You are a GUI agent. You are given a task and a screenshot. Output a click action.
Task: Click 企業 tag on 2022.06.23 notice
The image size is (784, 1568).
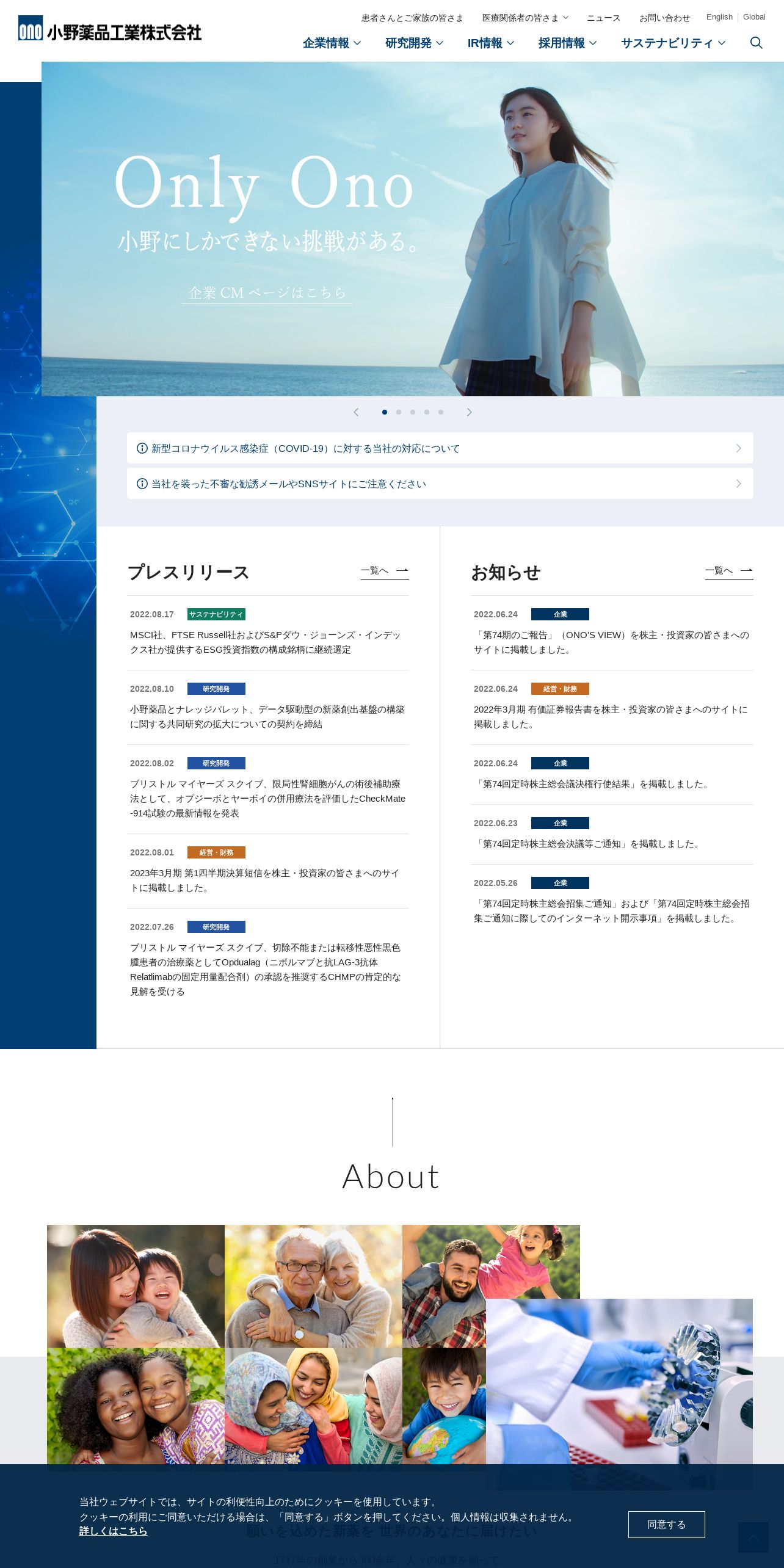[560, 823]
